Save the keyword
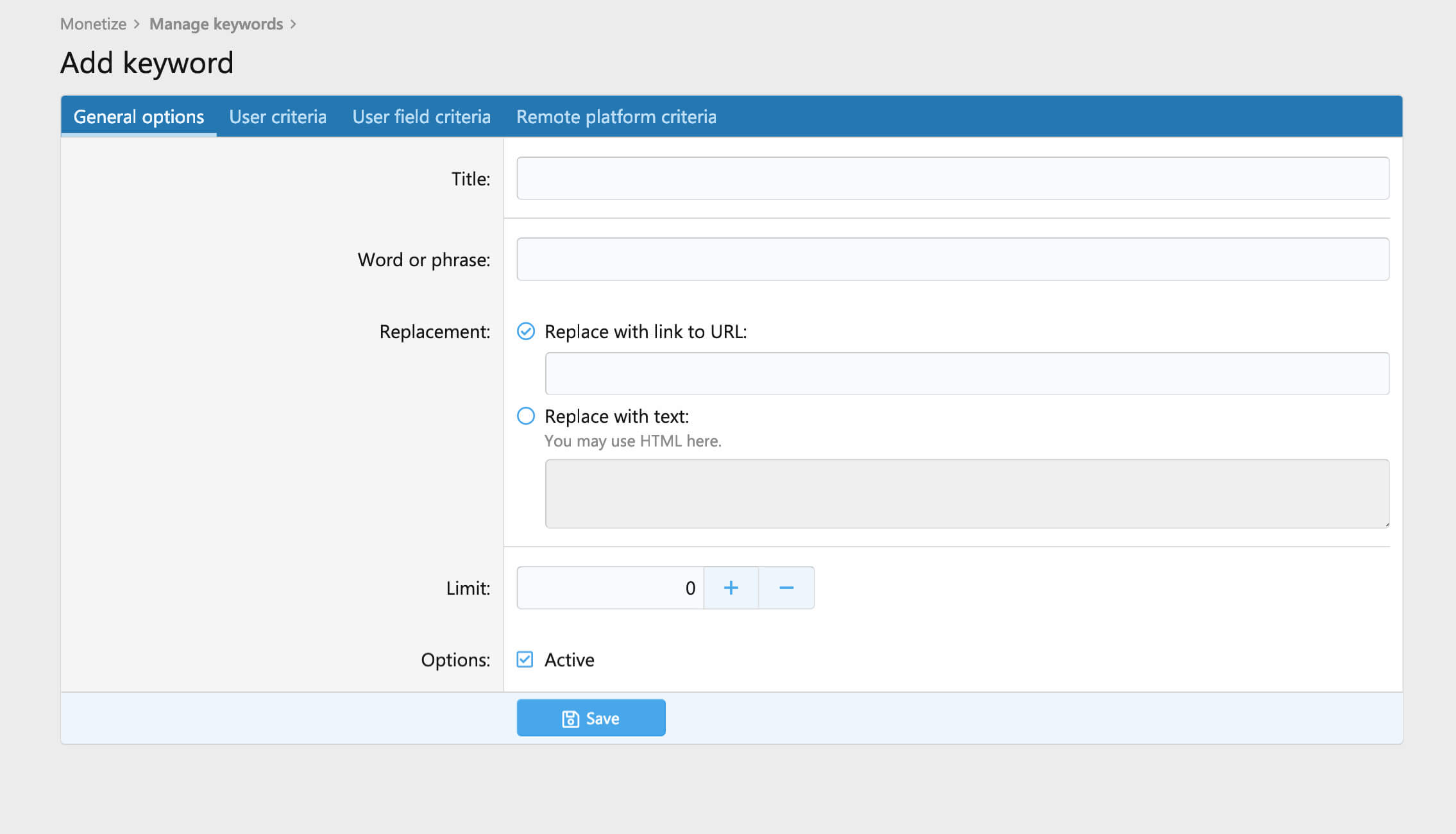The image size is (1456, 834). [x=591, y=718]
